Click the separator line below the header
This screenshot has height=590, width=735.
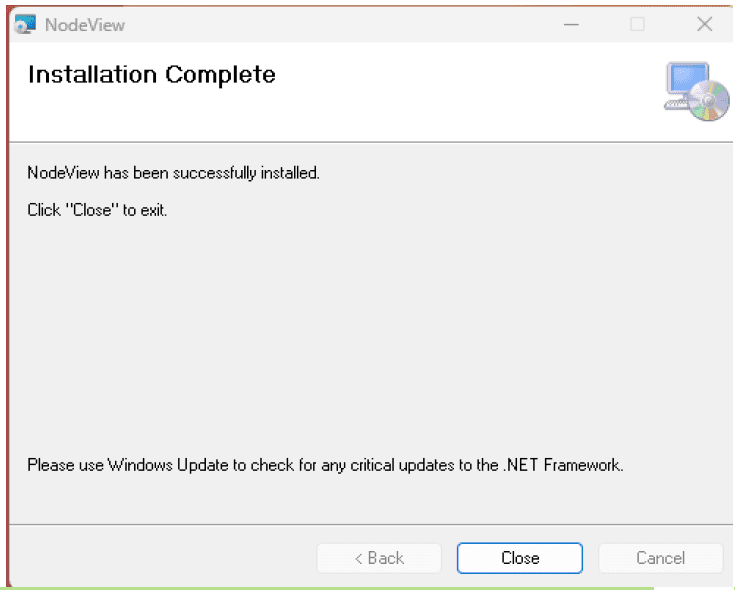click(370, 142)
